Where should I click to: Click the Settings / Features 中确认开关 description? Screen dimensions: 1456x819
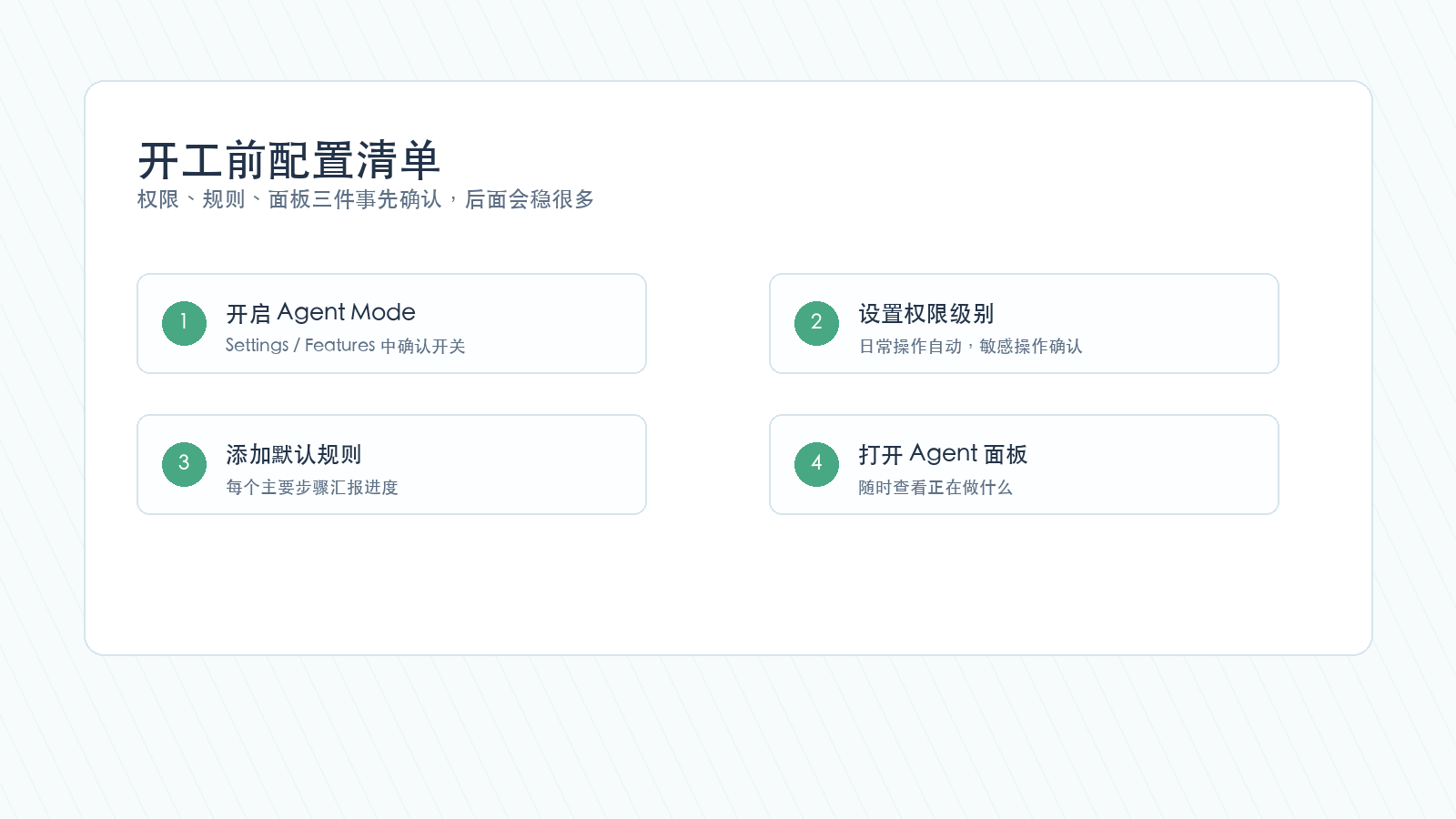345,346
